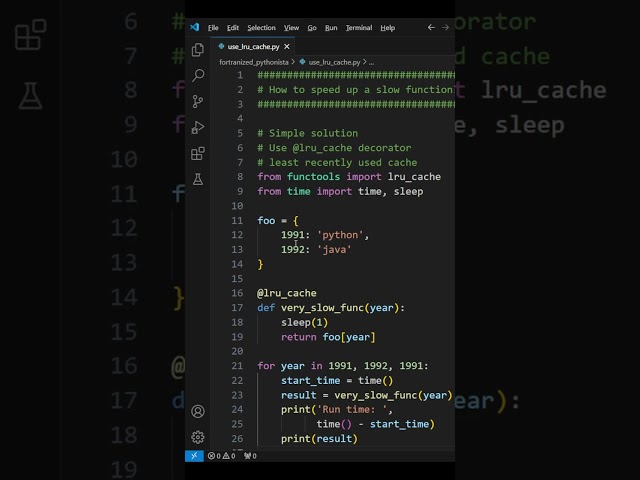This screenshot has width=640, height=480.
Task: Click "'java'" string on line 13
Action: tap(334, 249)
